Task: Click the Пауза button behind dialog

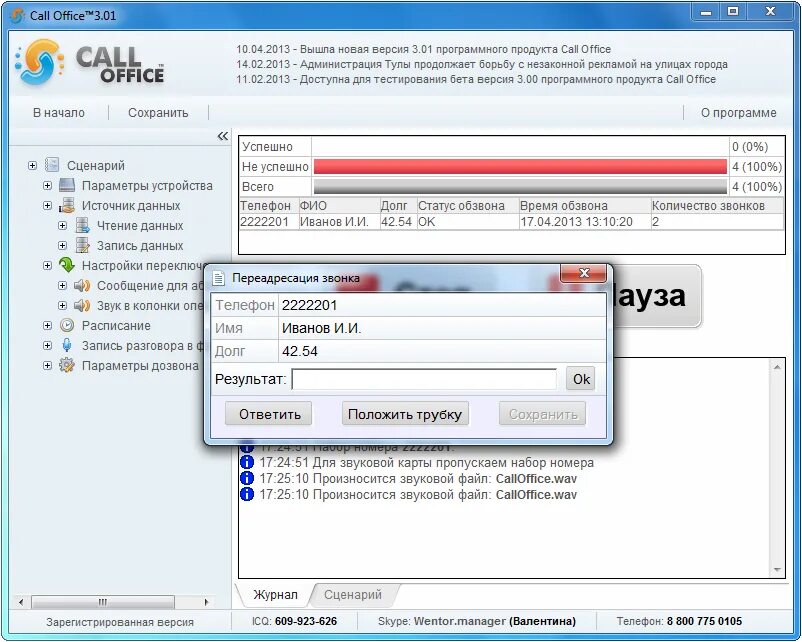Action: click(657, 296)
